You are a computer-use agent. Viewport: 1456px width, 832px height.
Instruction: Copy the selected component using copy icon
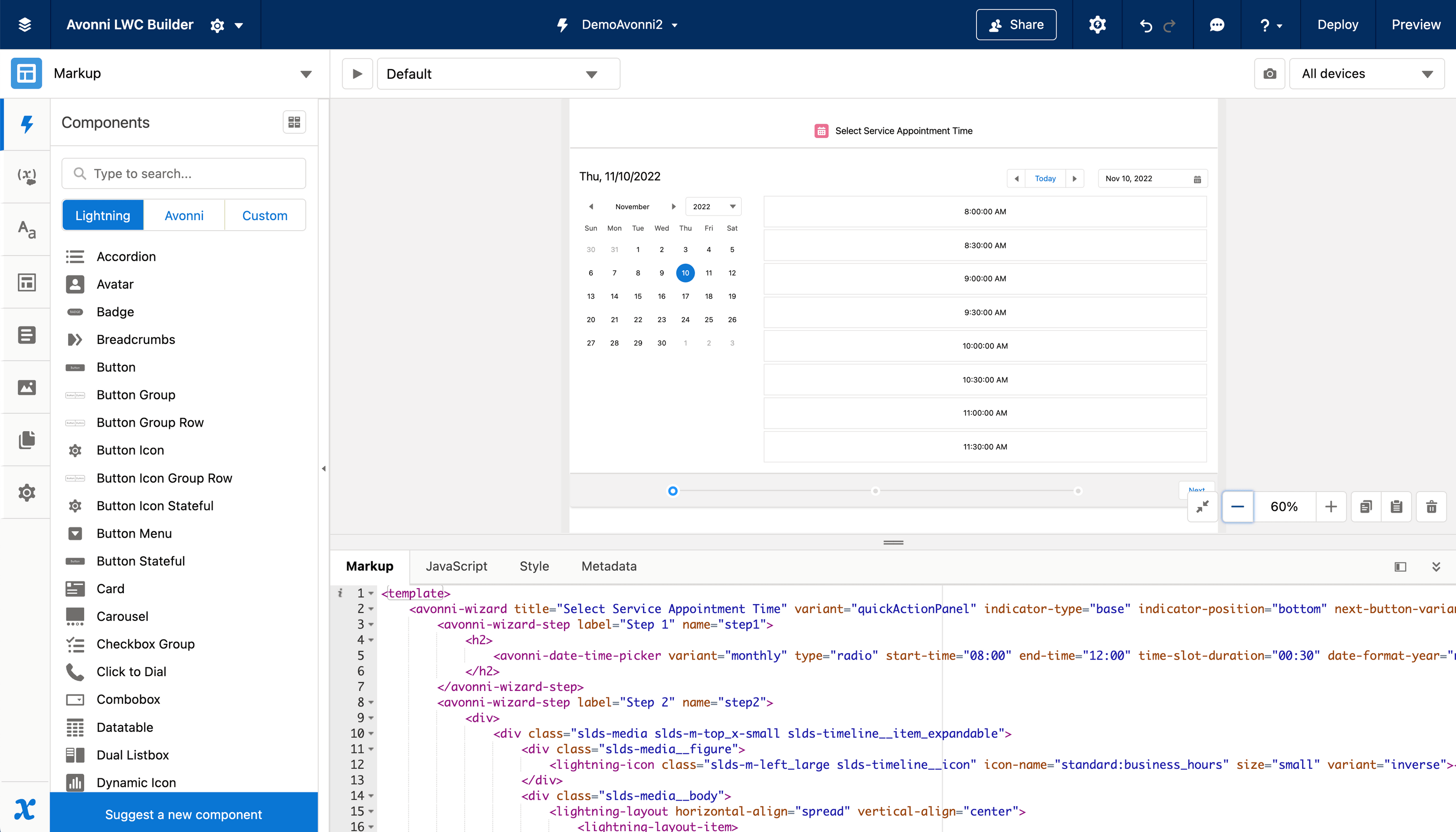click(1366, 506)
